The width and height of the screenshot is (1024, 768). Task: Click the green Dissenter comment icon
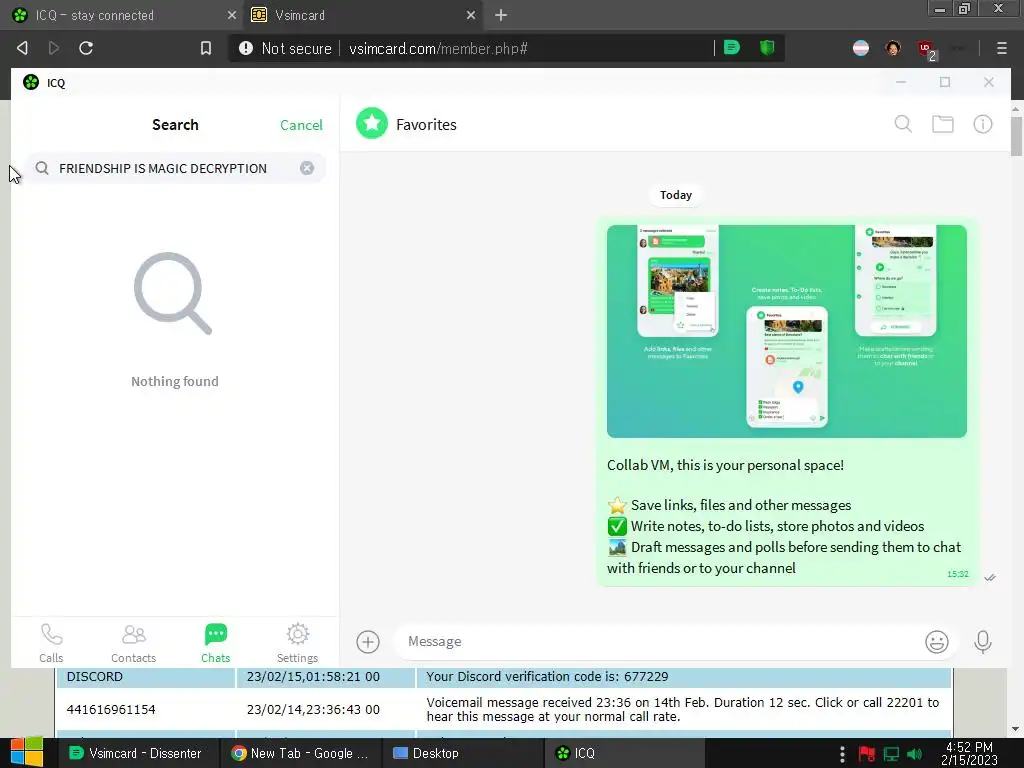(x=731, y=48)
